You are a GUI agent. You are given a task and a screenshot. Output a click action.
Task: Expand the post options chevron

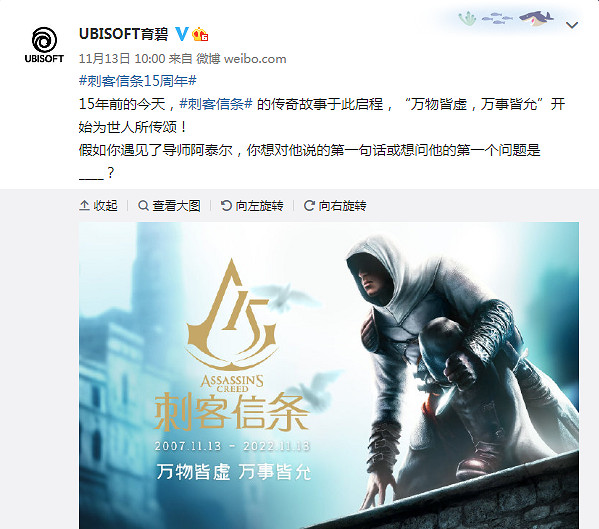coord(571,25)
